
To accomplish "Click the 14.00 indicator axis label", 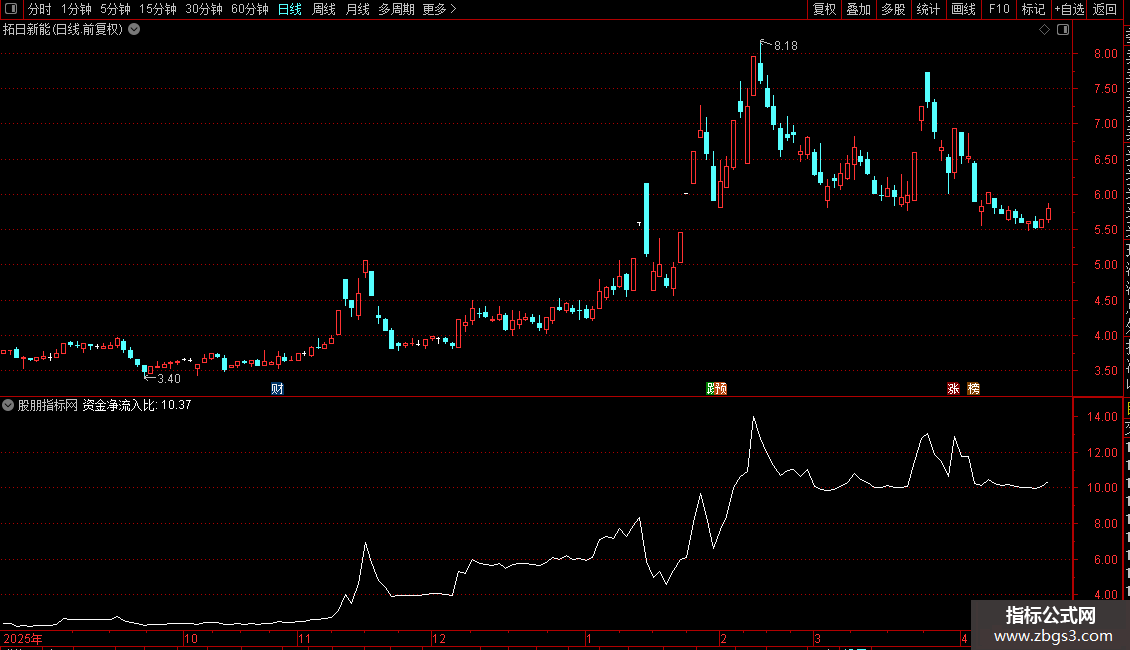I will coord(1103,417).
